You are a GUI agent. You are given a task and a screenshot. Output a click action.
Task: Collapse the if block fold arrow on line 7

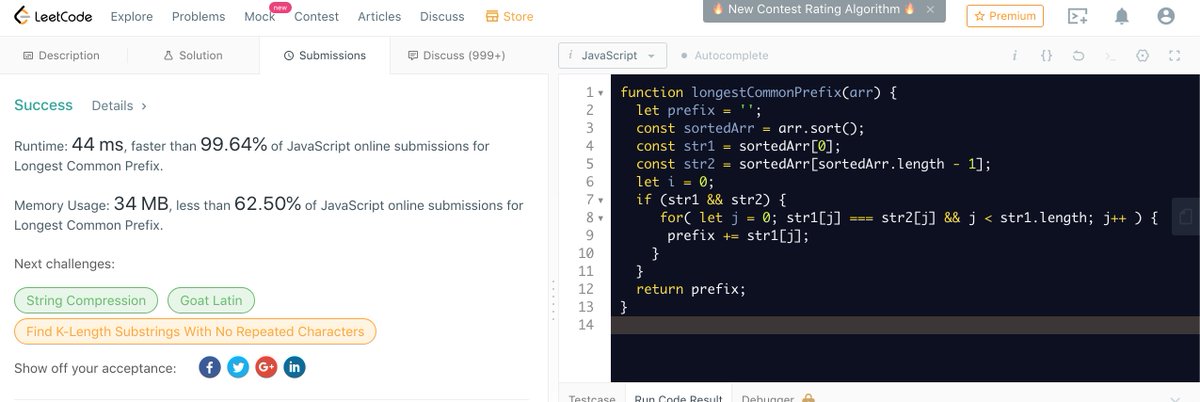point(601,200)
